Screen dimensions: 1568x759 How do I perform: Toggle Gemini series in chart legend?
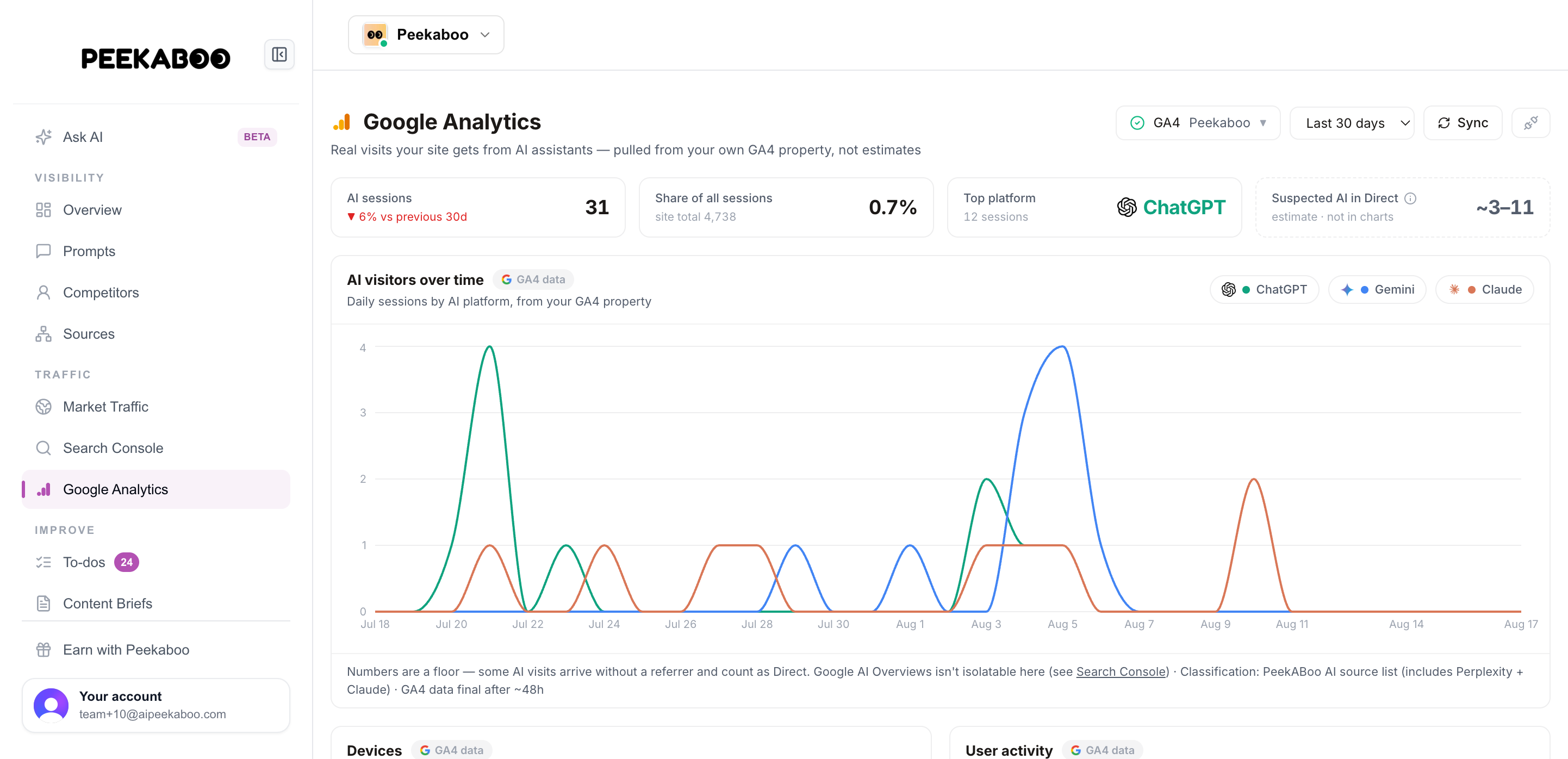click(x=1377, y=290)
